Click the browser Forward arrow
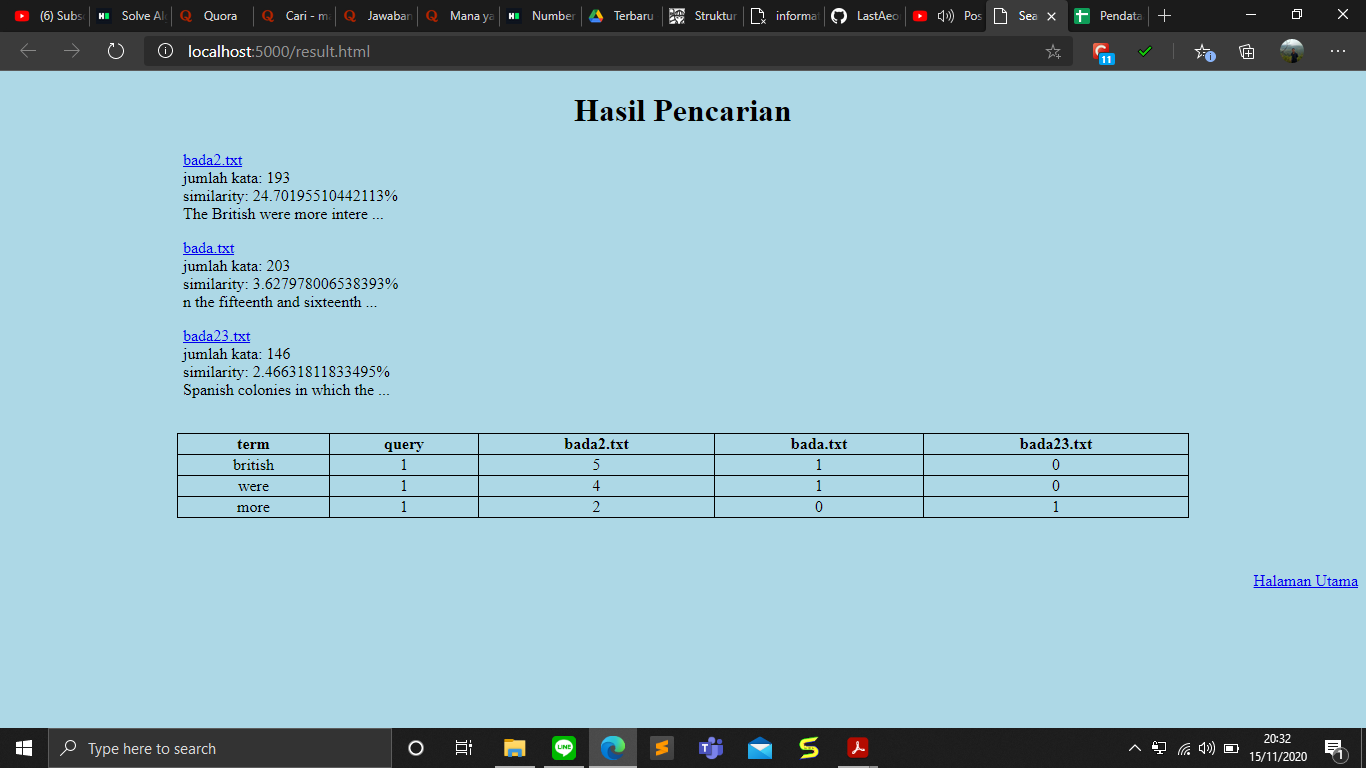 pyautogui.click(x=72, y=51)
